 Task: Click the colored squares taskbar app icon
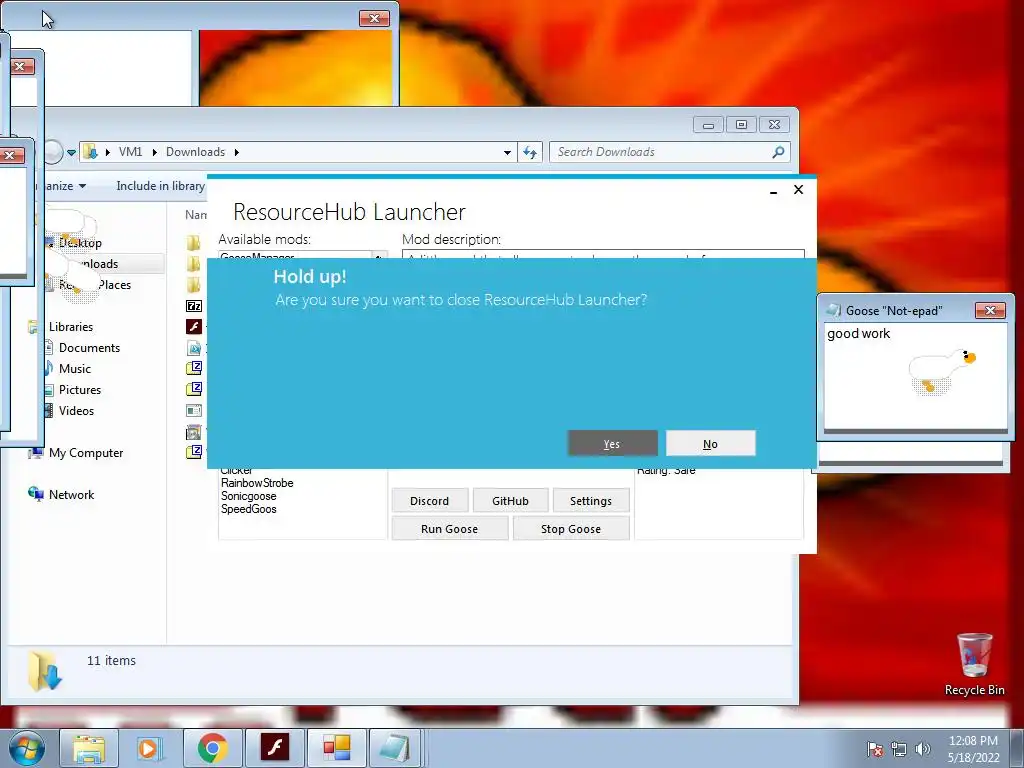(x=336, y=748)
